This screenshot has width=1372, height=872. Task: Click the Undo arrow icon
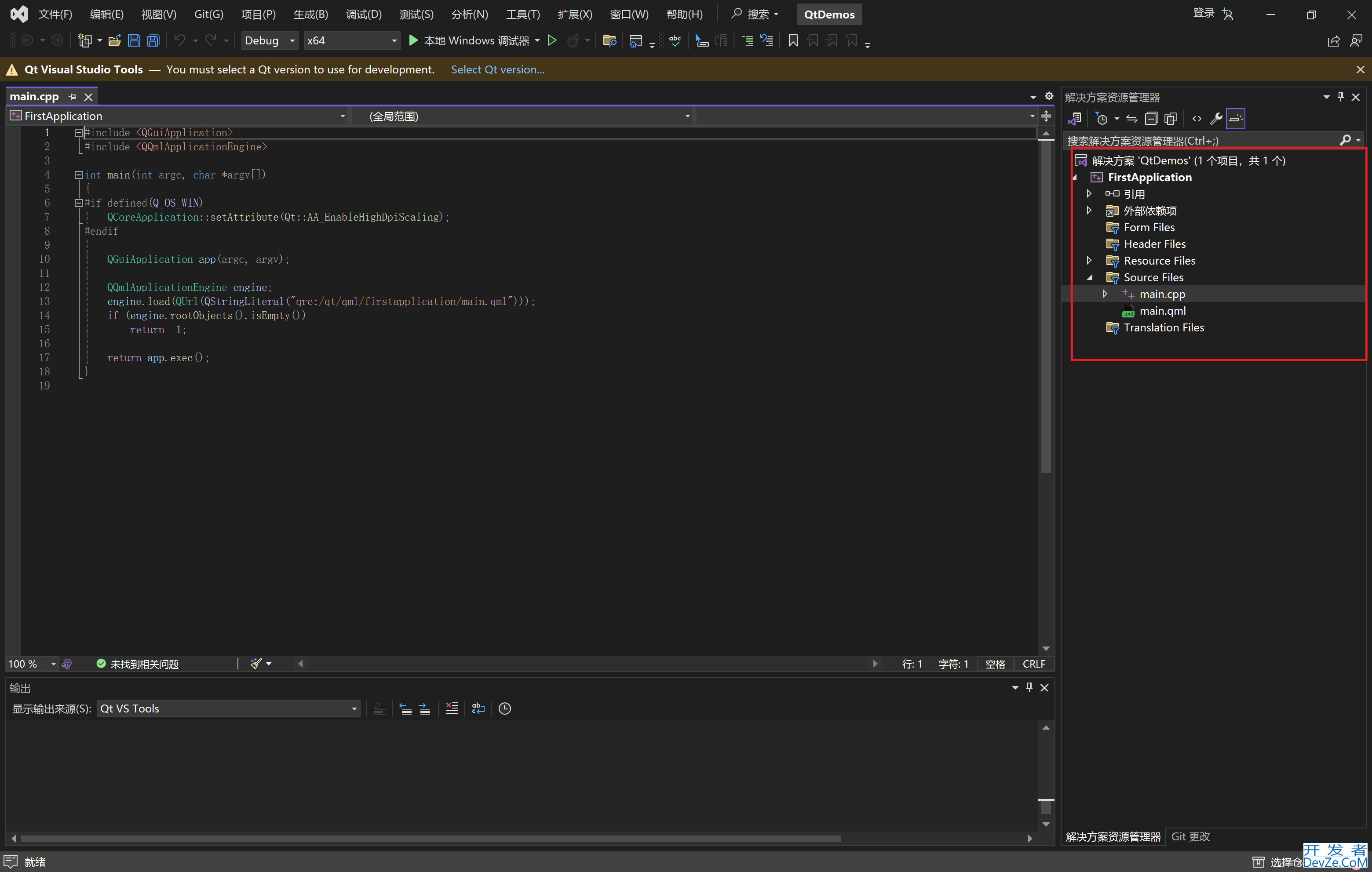(179, 40)
